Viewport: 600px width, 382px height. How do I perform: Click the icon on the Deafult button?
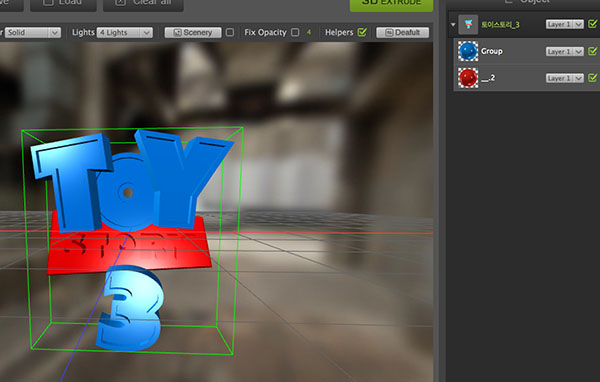pos(389,33)
